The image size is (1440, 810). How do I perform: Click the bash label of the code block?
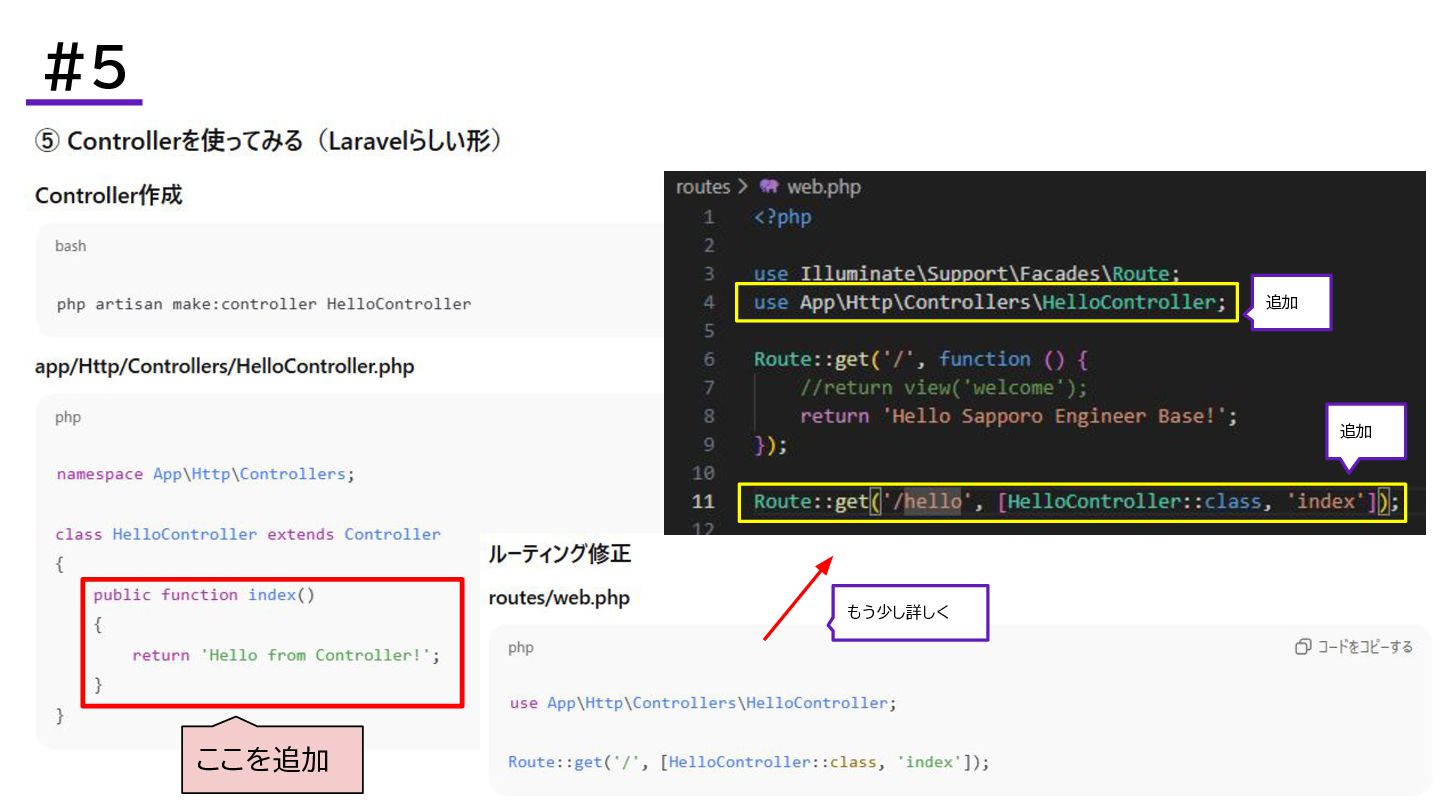tap(70, 246)
